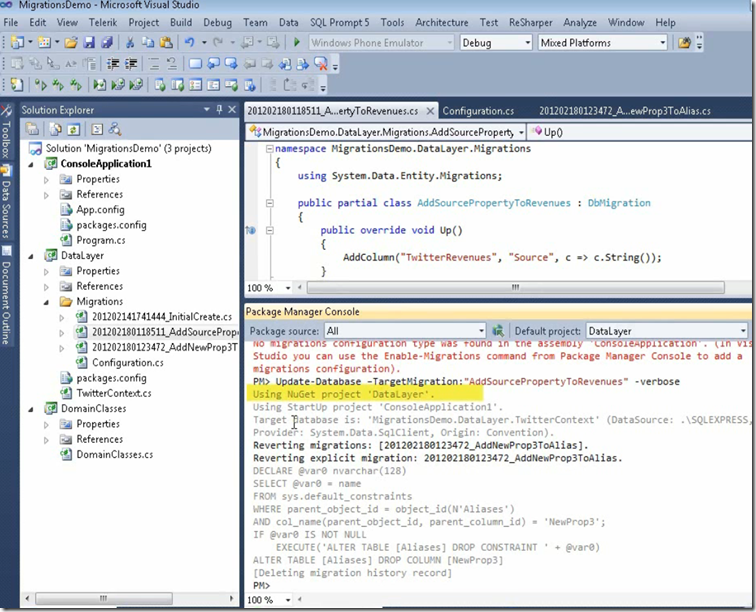Switch to the Configuration.cs tab
756x612 pixels.
(478, 111)
